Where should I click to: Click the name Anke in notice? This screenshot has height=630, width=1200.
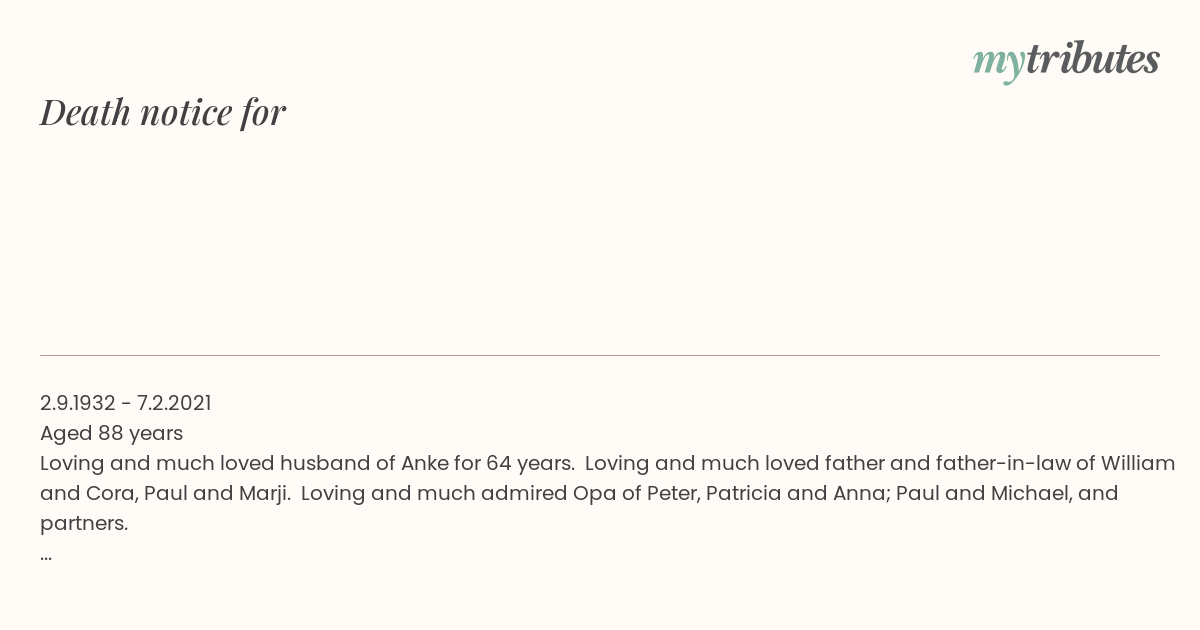[x=425, y=463]
